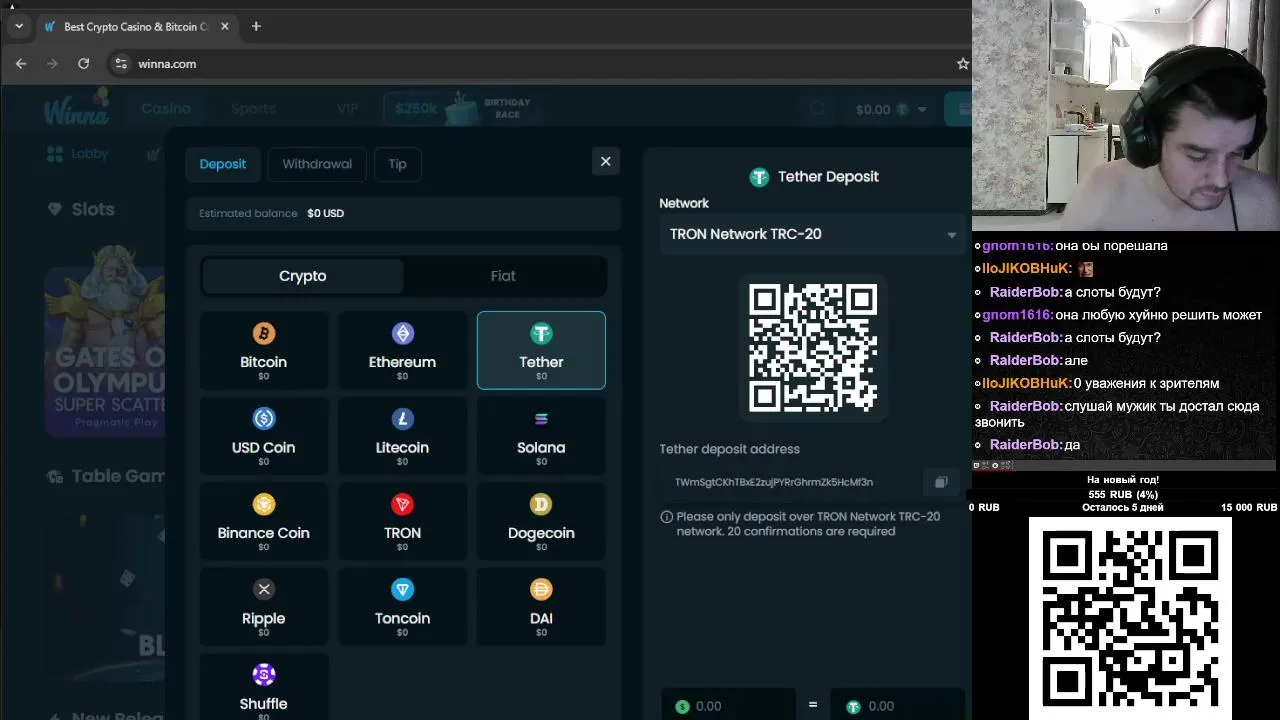Viewport: 1280px width, 720px height.
Task: Click the Tether amount input field
Action: (x=897, y=705)
